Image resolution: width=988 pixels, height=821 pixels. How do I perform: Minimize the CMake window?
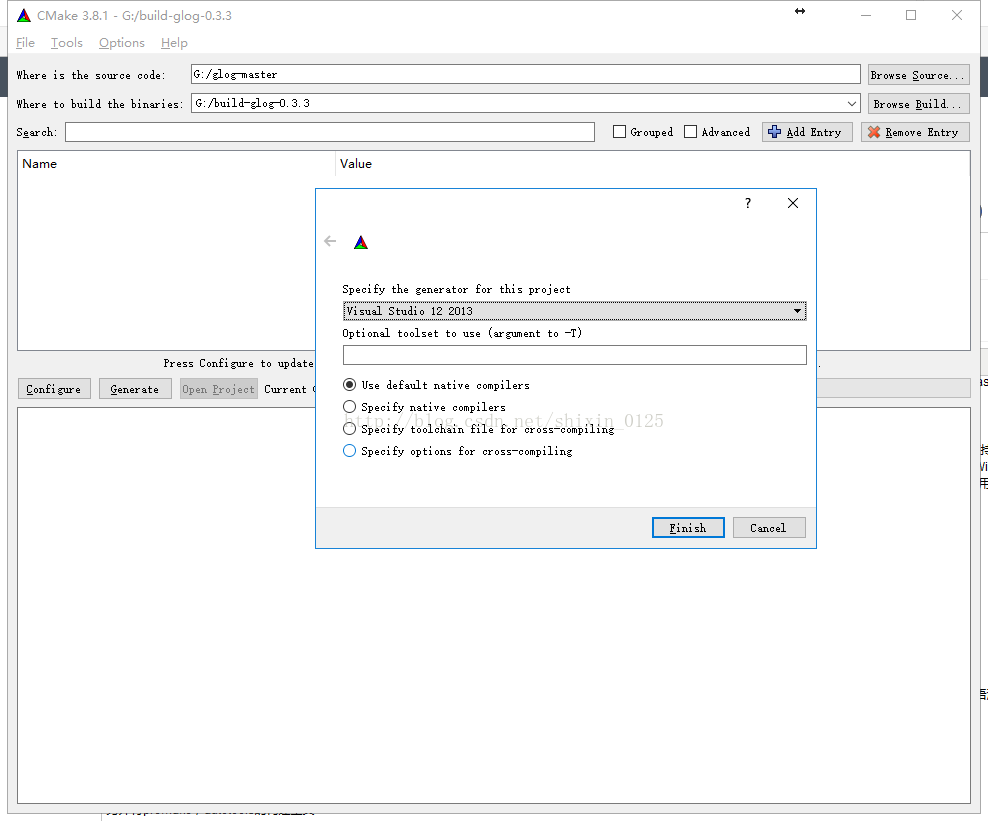click(x=866, y=15)
